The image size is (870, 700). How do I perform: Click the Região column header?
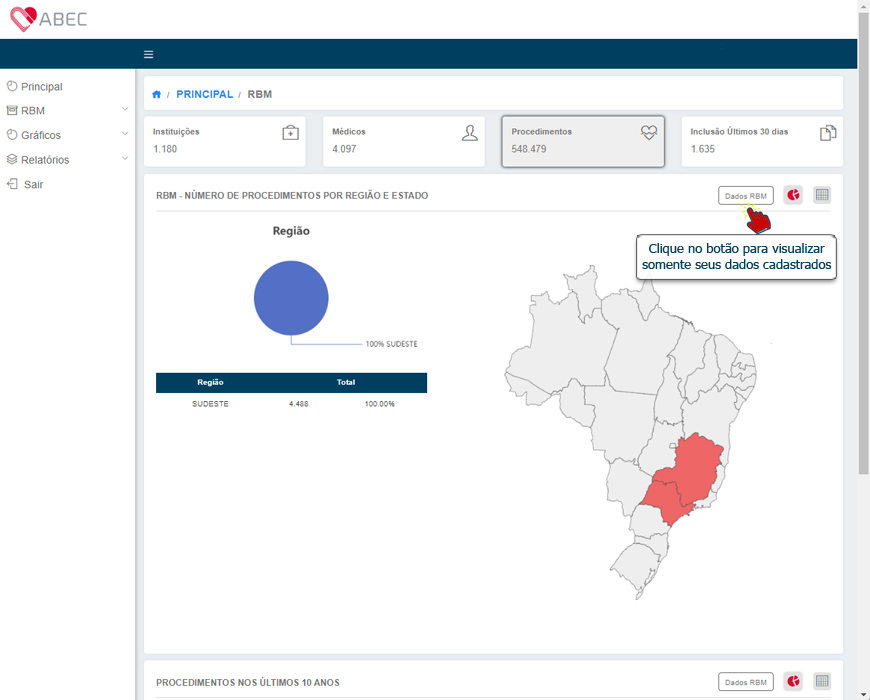[210, 382]
